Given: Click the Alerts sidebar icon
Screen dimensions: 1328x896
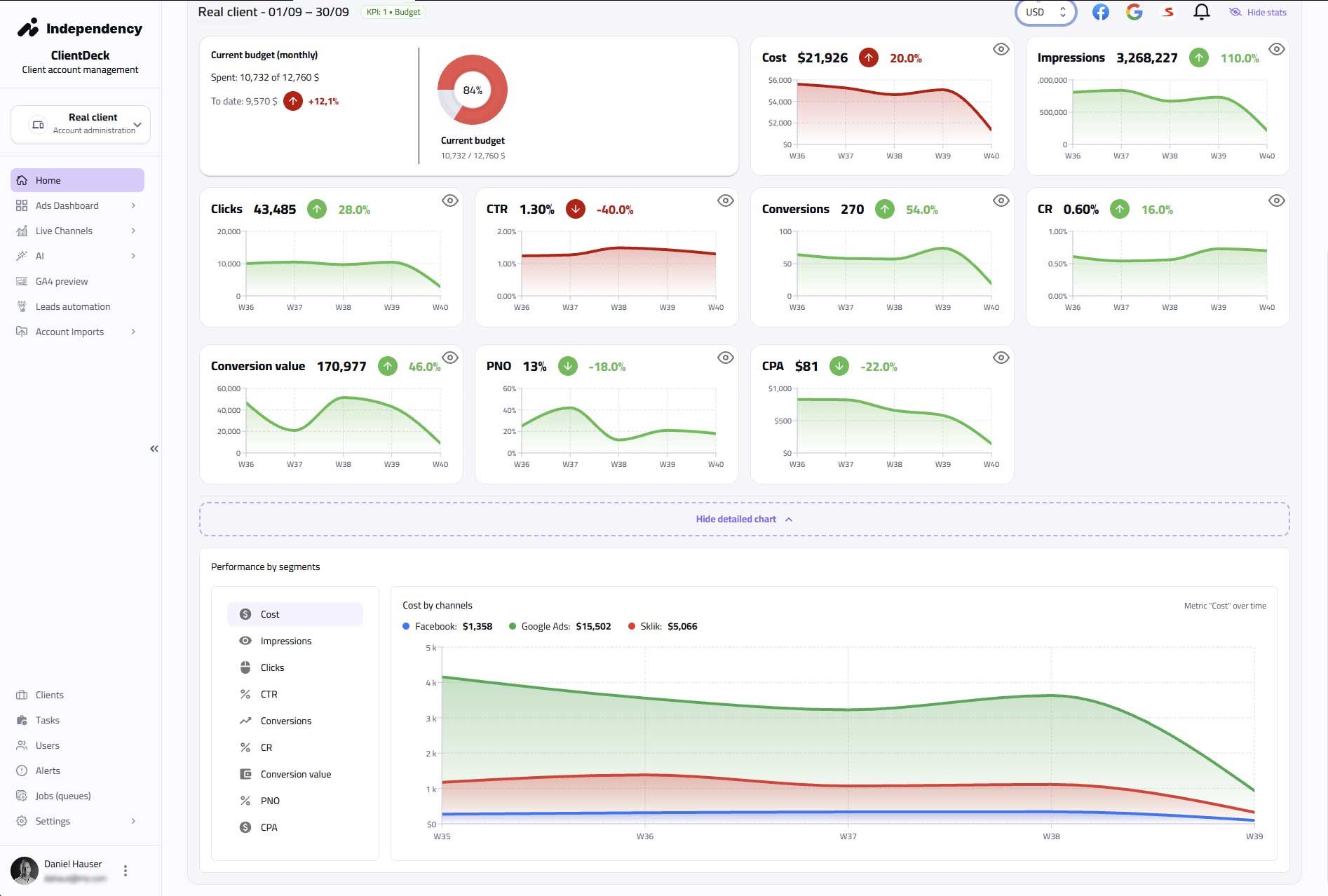Looking at the screenshot, I should 22,771.
